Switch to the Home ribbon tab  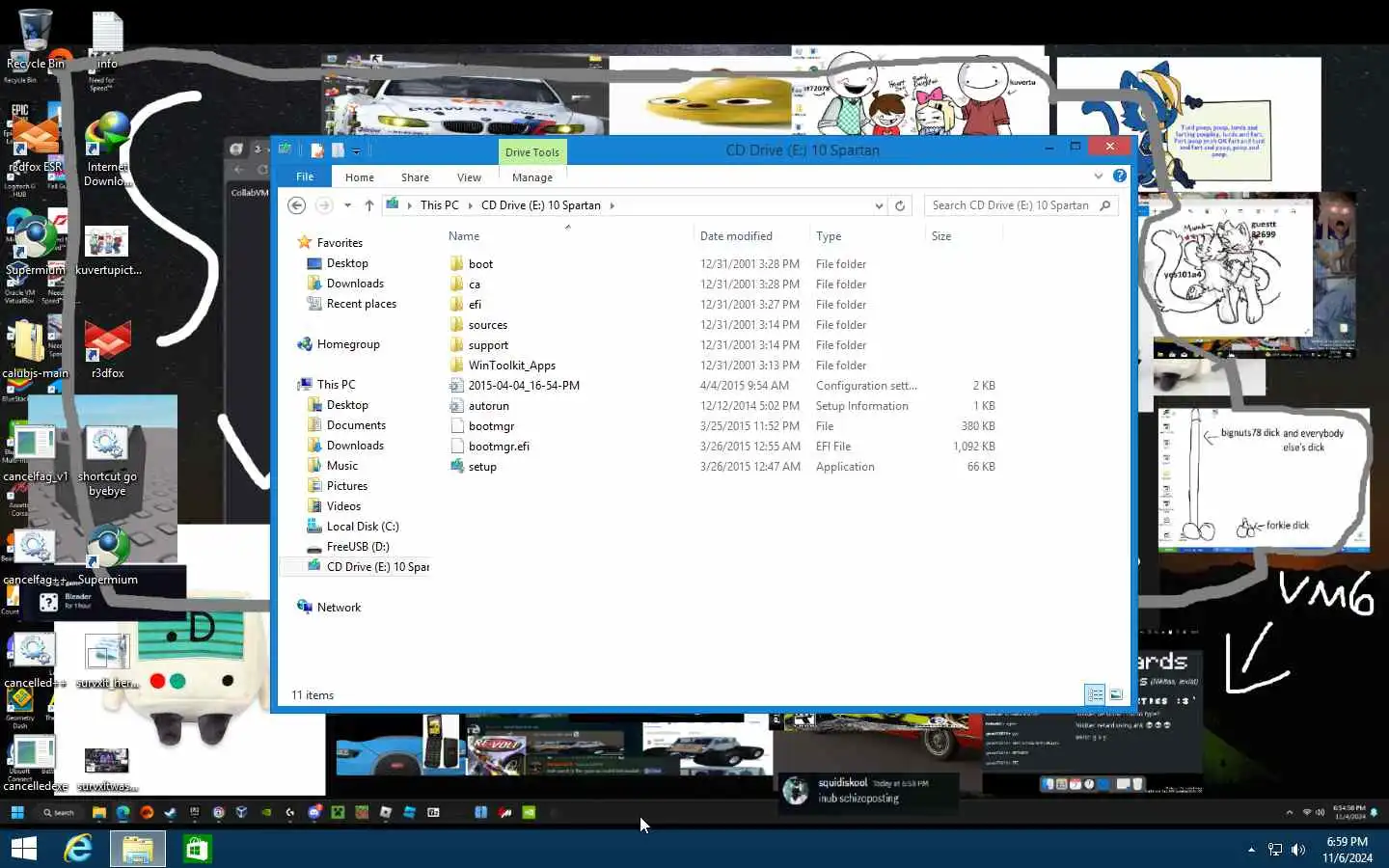point(360,177)
